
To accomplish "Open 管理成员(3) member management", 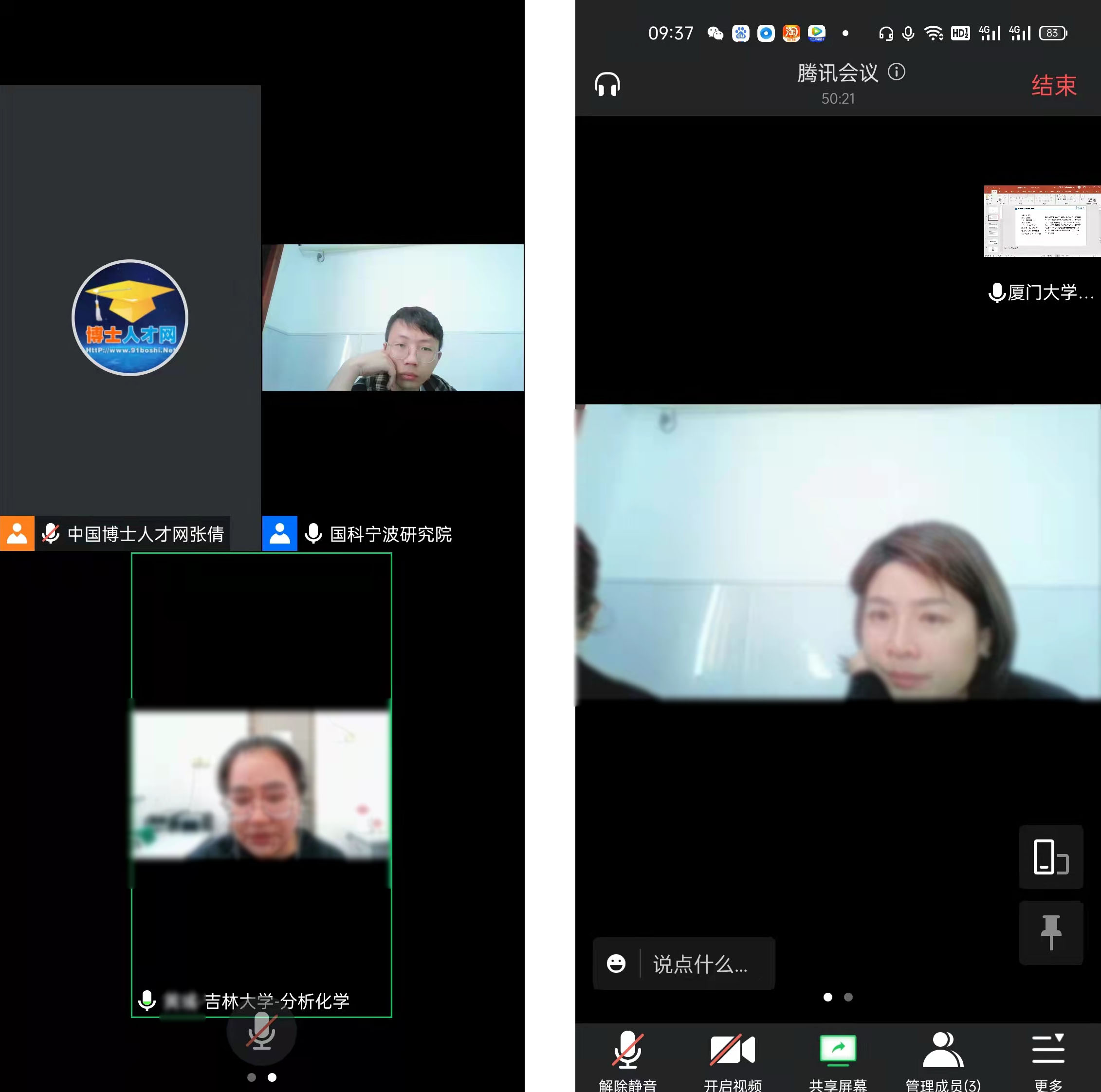I will (943, 1061).
